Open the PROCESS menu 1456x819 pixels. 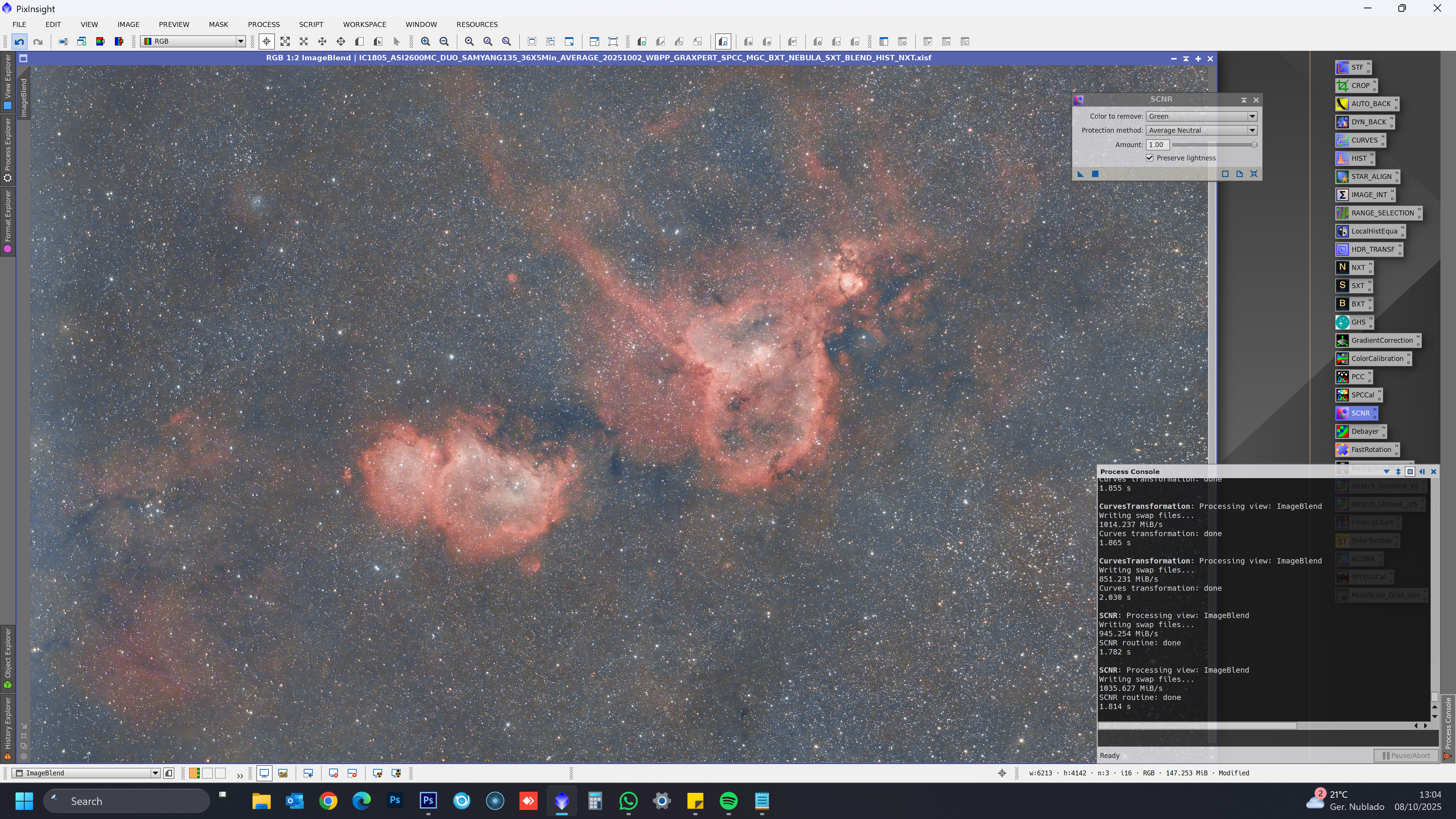[x=264, y=24]
